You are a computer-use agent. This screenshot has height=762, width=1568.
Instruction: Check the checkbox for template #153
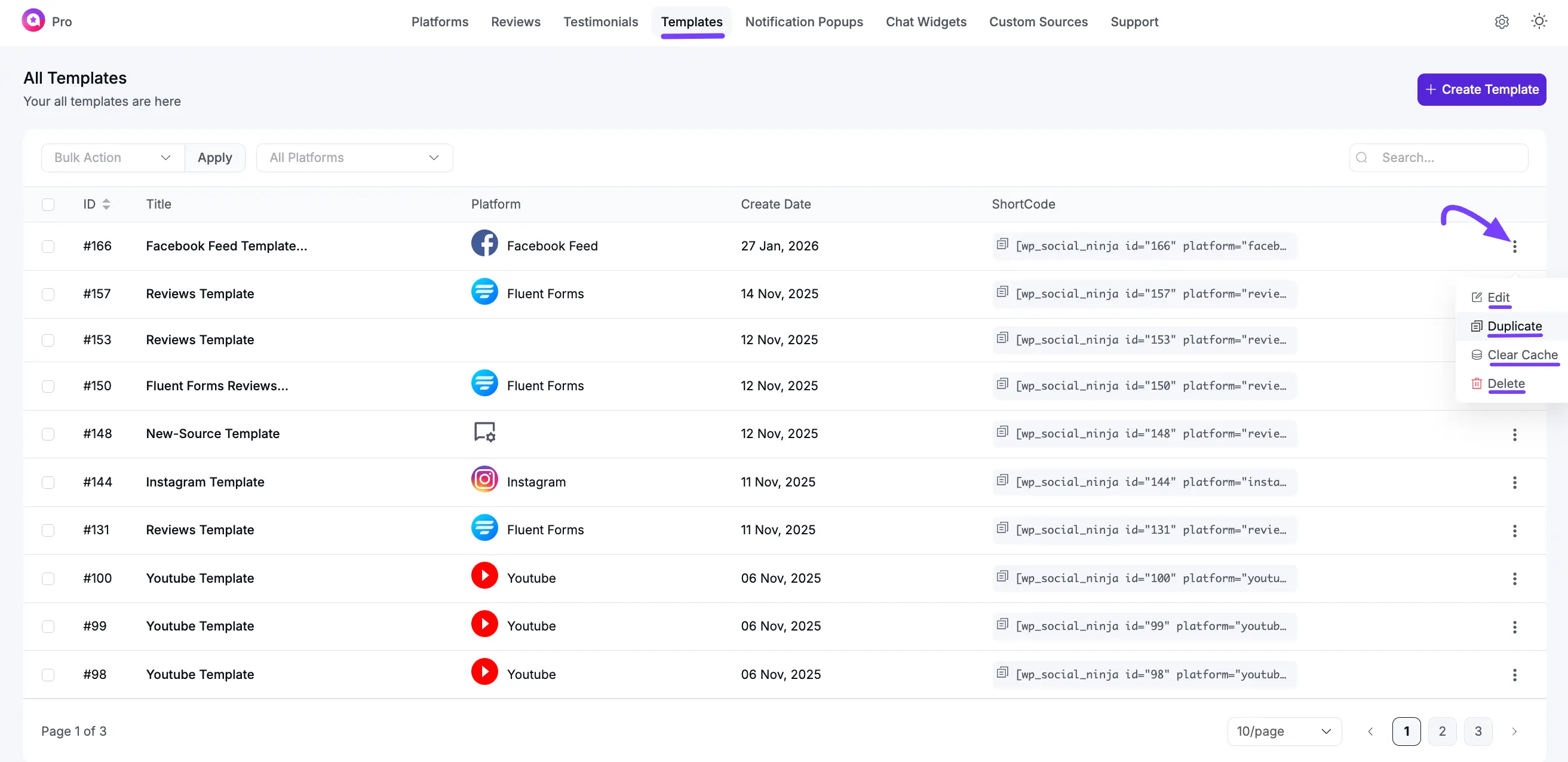click(x=48, y=340)
